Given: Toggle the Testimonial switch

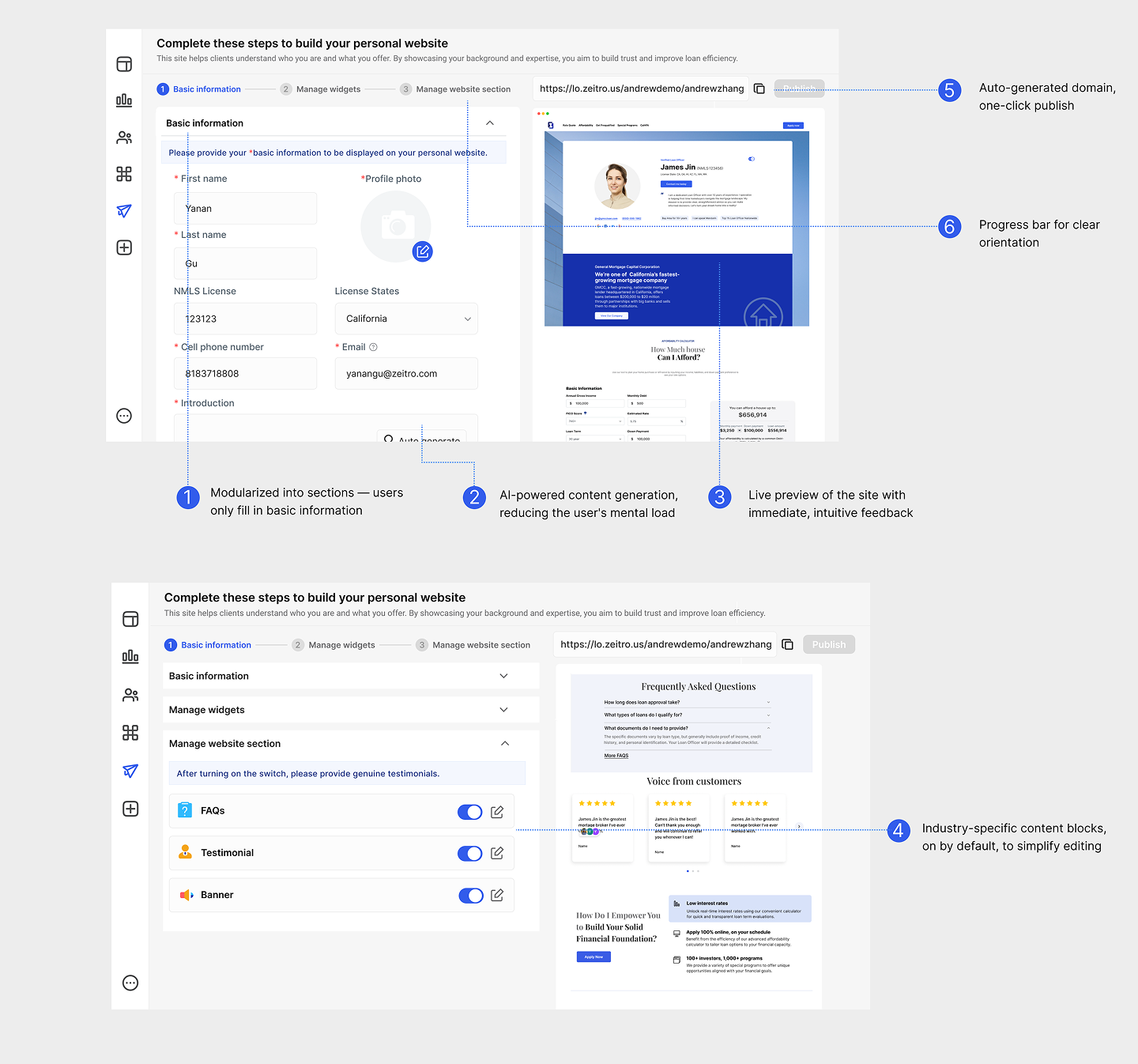Looking at the screenshot, I should point(470,853).
